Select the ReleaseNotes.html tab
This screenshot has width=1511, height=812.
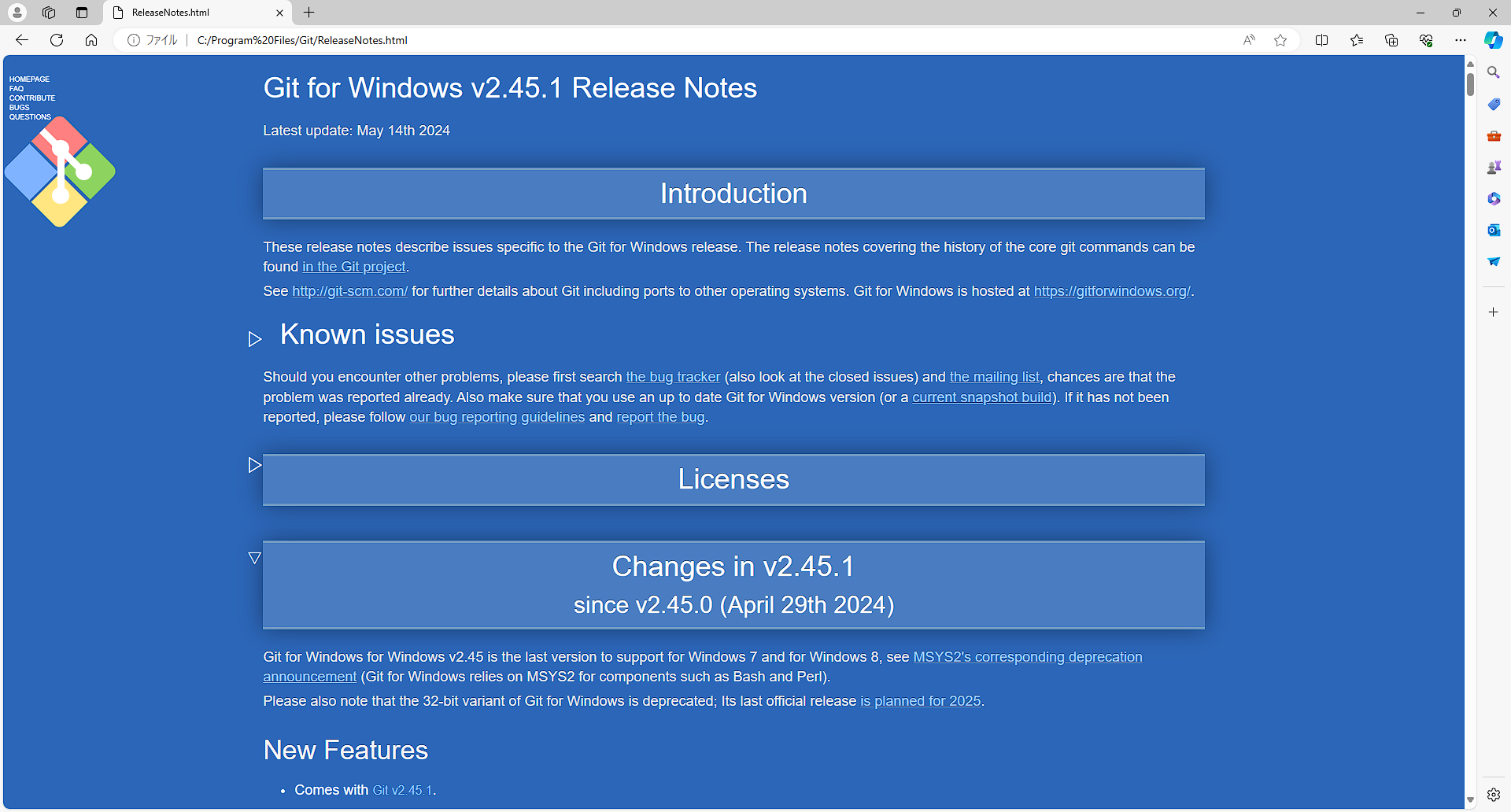tap(189, 13)
